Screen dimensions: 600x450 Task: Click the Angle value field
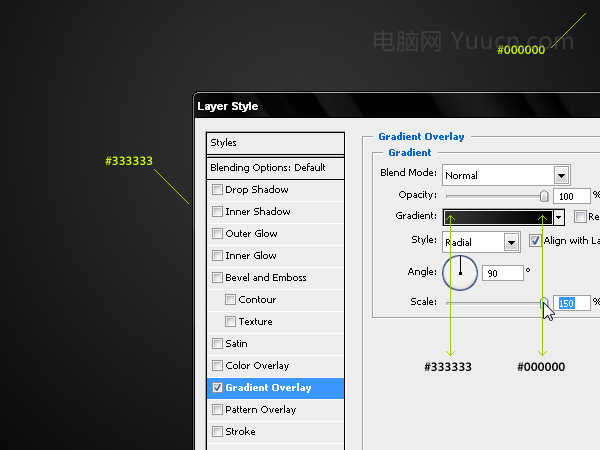502,273
